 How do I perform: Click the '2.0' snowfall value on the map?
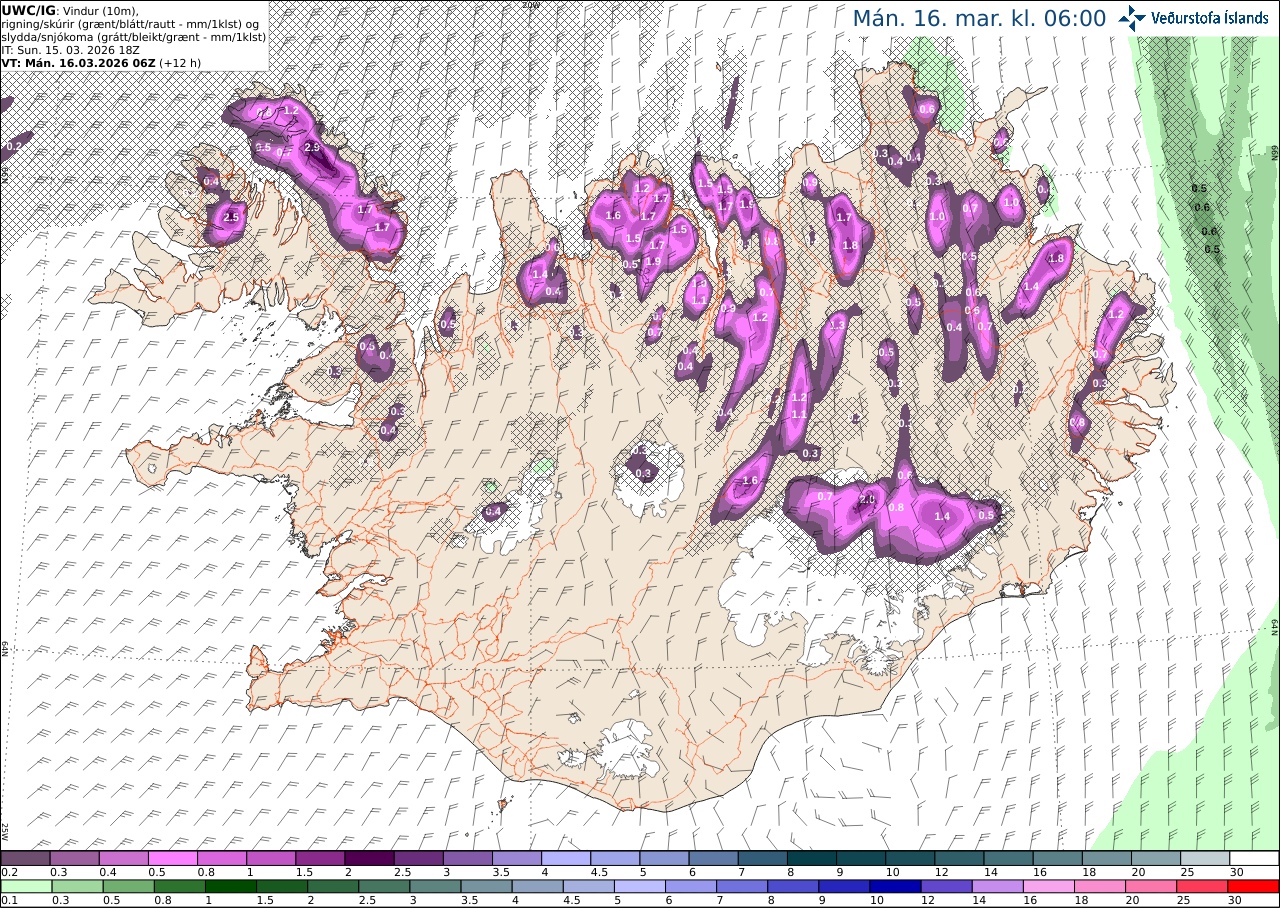(x=867, y=498)
